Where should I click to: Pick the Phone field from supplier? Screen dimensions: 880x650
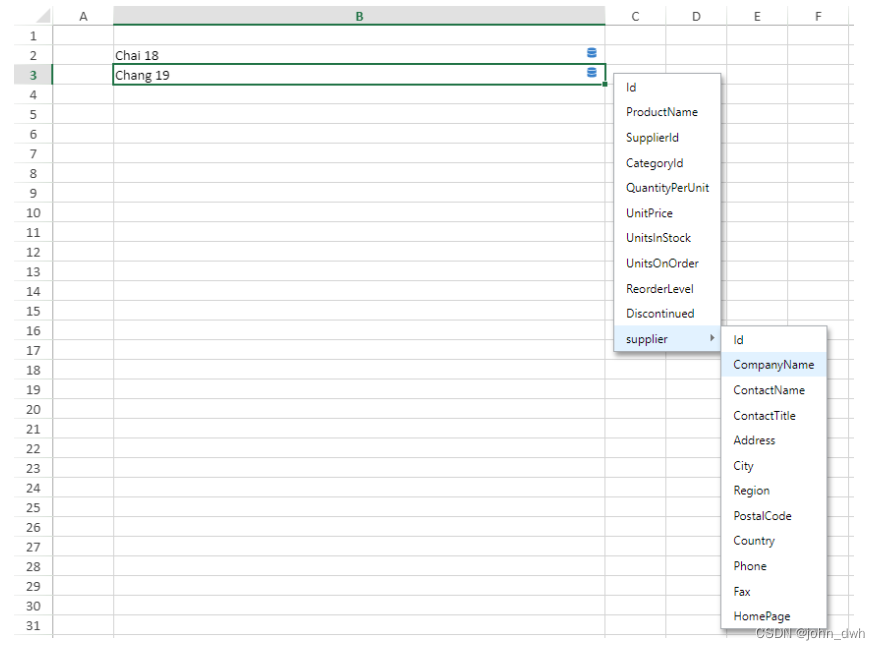[x=749, y=565]
